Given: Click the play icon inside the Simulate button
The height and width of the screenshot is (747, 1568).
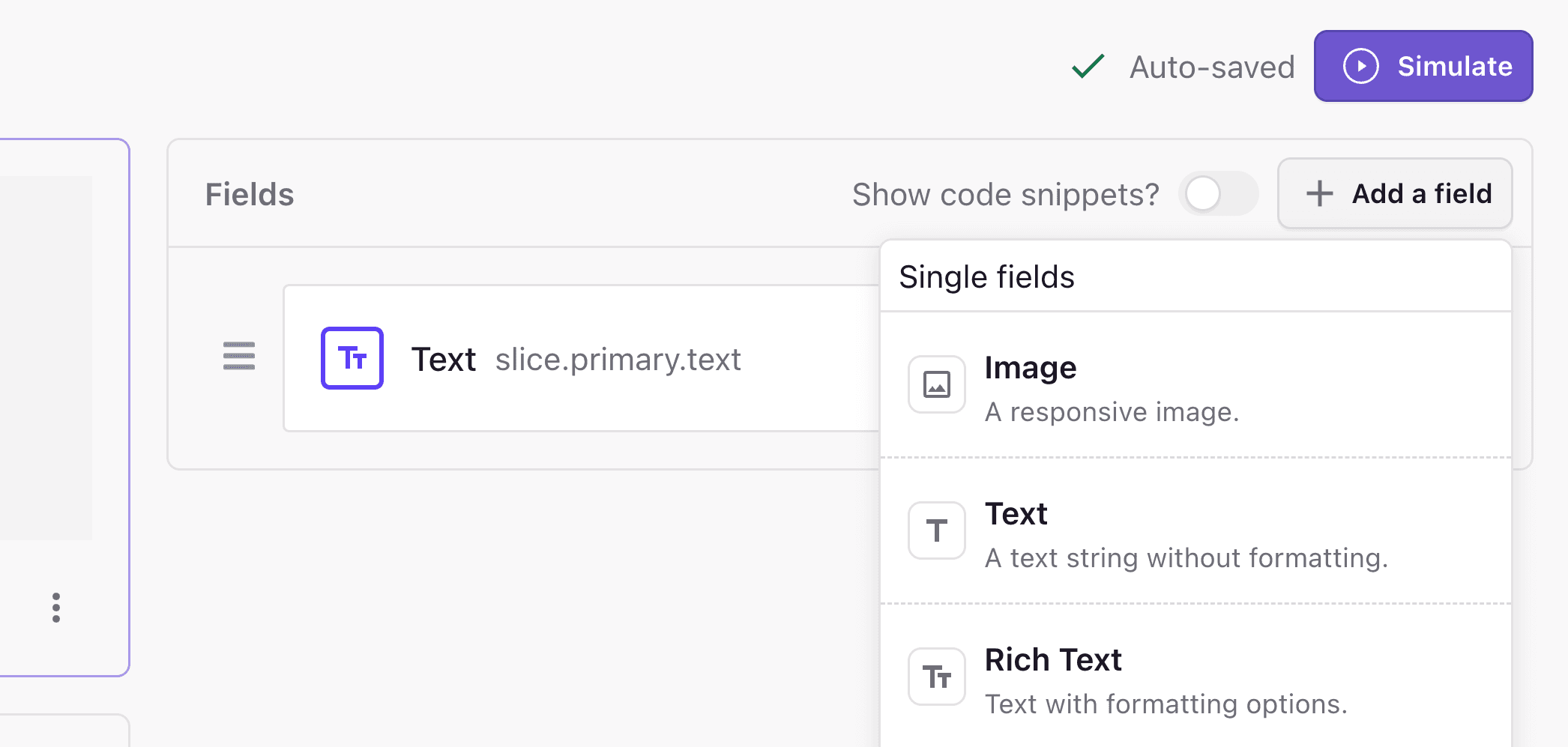Looking at the screenshot, I should coord(1360,66).
